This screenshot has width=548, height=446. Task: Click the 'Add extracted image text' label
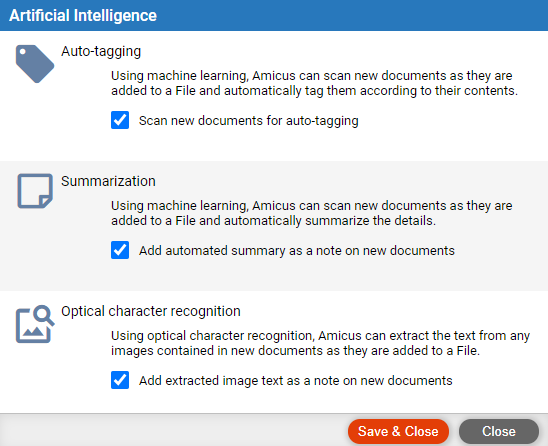tap(296, 381)
